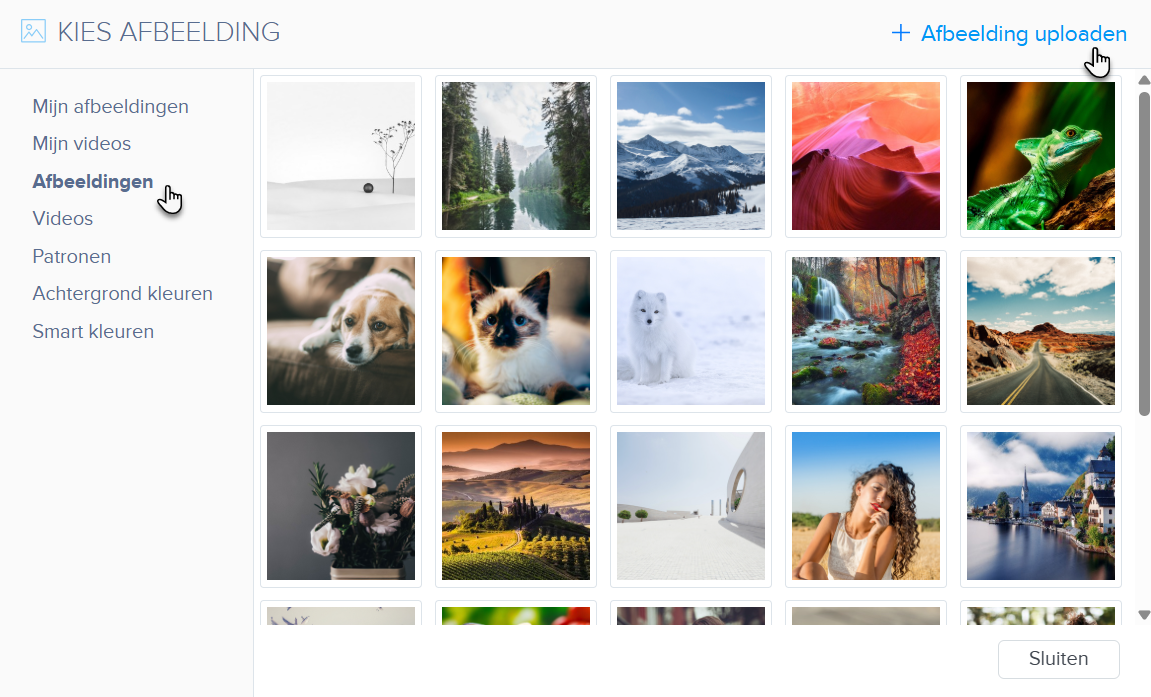Open Mijn afbeeldingen category
The width and height of the screenshot is (1151, 697).
(x=110, y=106)
